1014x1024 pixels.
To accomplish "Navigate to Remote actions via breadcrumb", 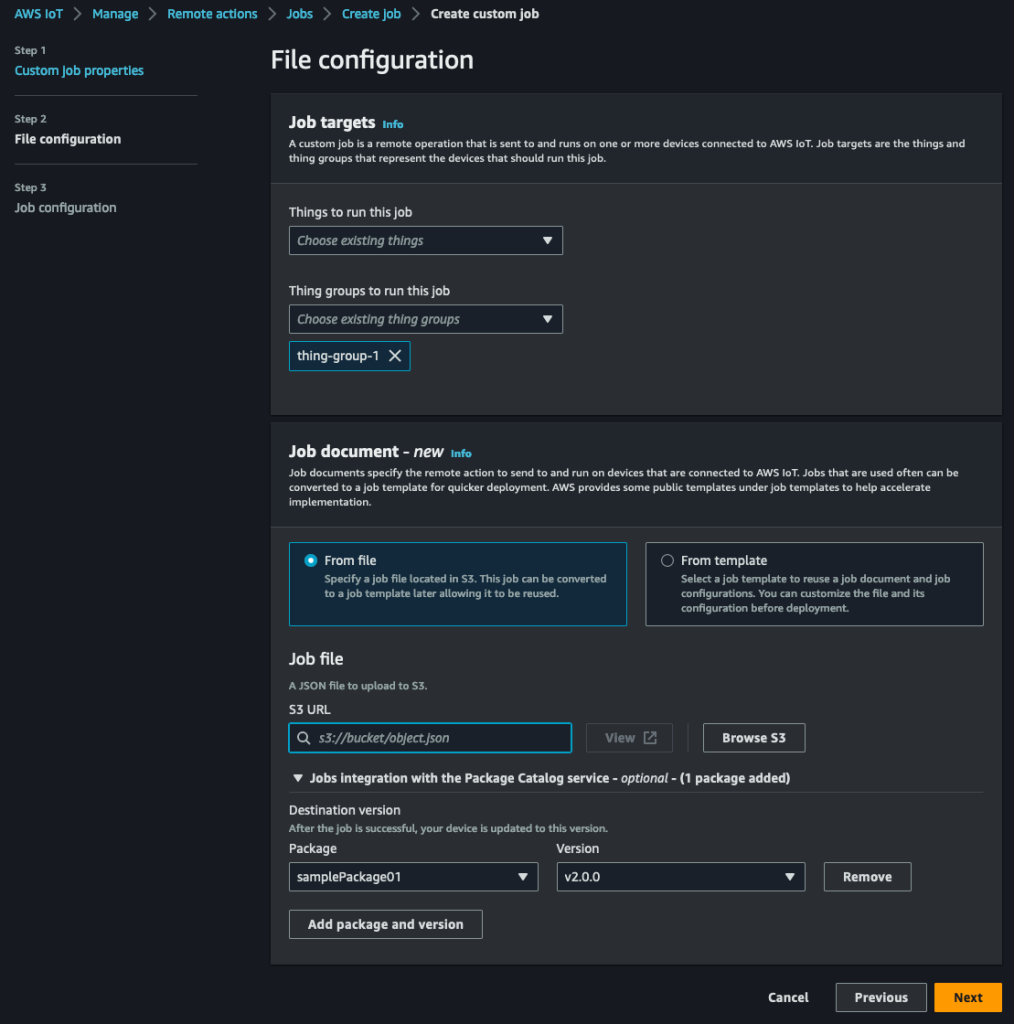I will tap(212, 13).
